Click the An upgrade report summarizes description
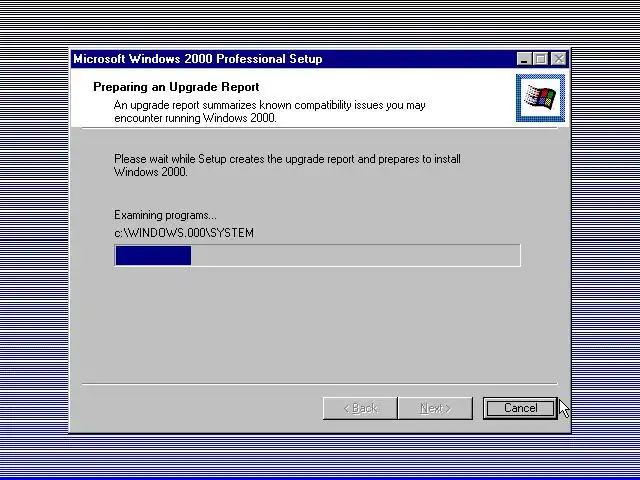The image size is (640, 480). tap(269, 111)
